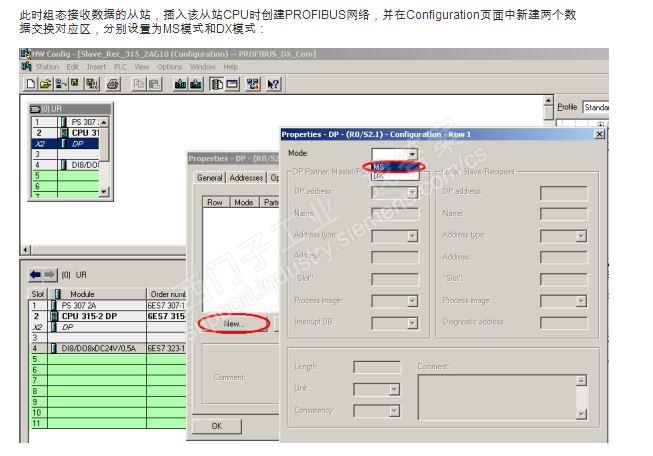Open the Edit menu

pyautogui.click(x=72, y=67)
